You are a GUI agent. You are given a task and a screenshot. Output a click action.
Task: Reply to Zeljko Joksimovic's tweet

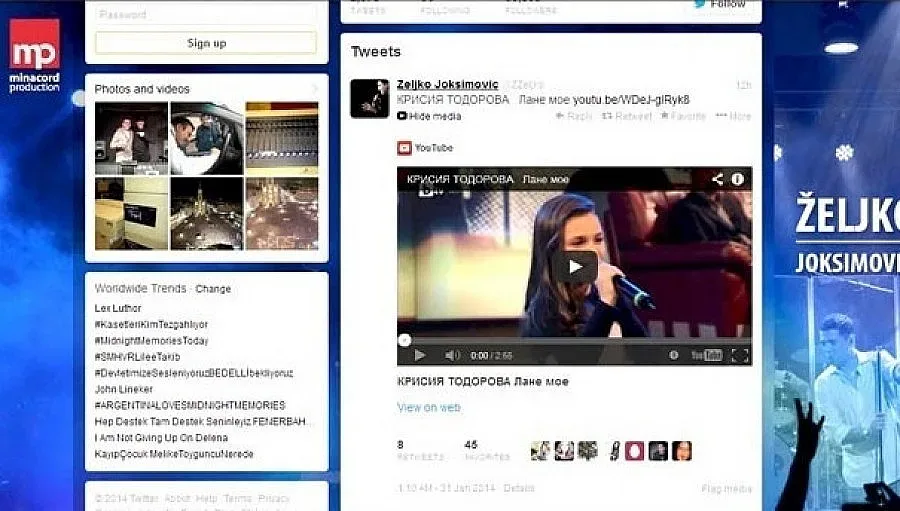(x=573, y=116)
